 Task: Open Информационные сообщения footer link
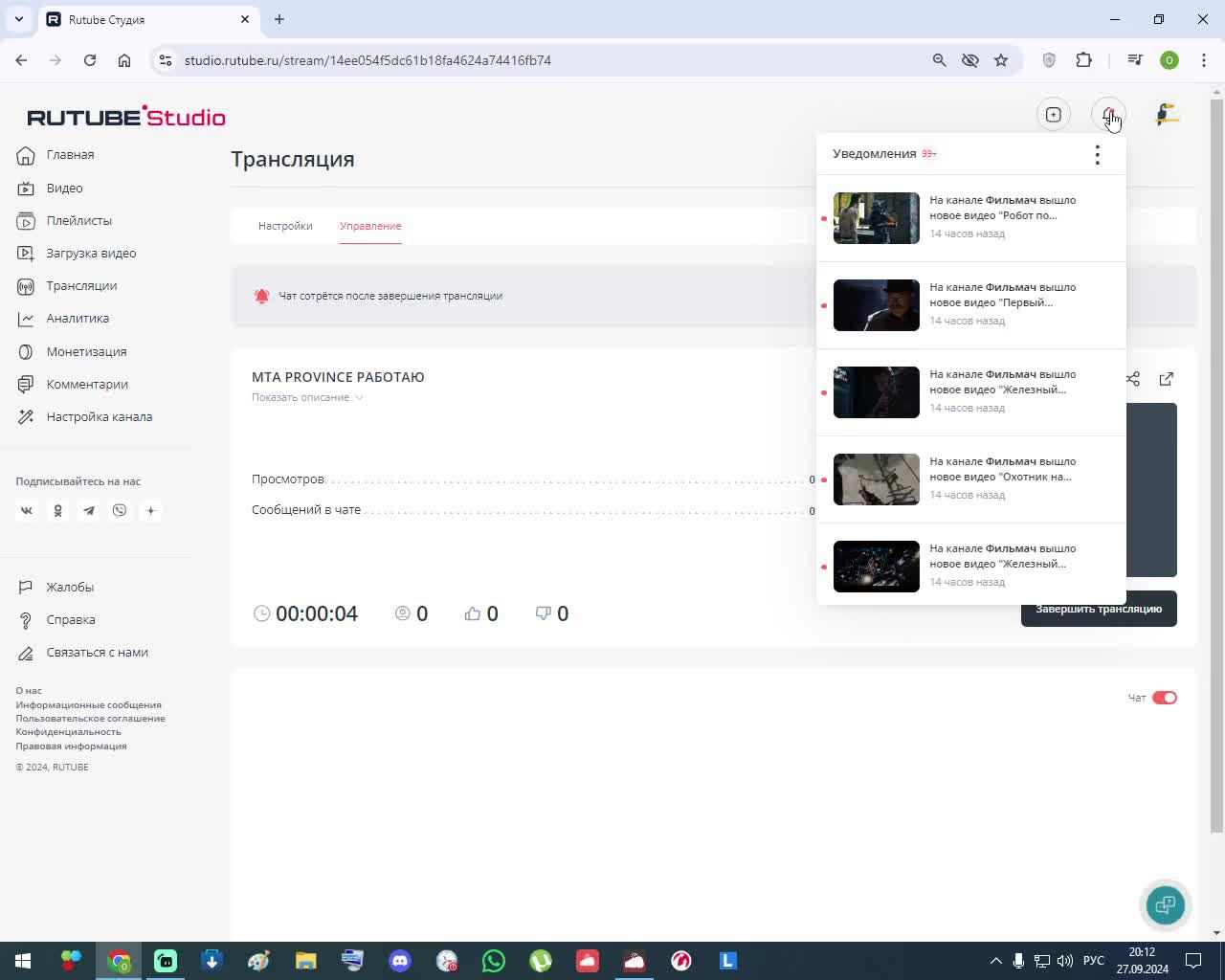click(x=88, y=705)
